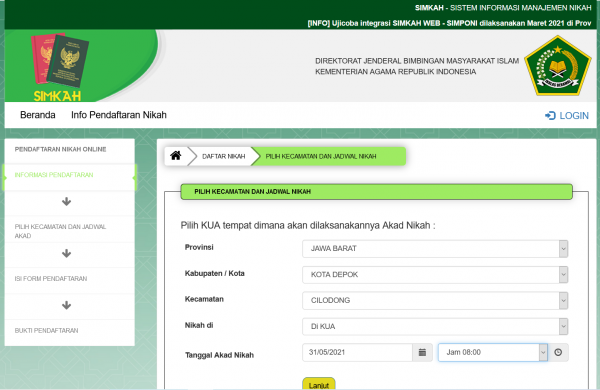Click the down arrow above Bukti Pendaftaran
600x390 pixels.
(67, 305)
